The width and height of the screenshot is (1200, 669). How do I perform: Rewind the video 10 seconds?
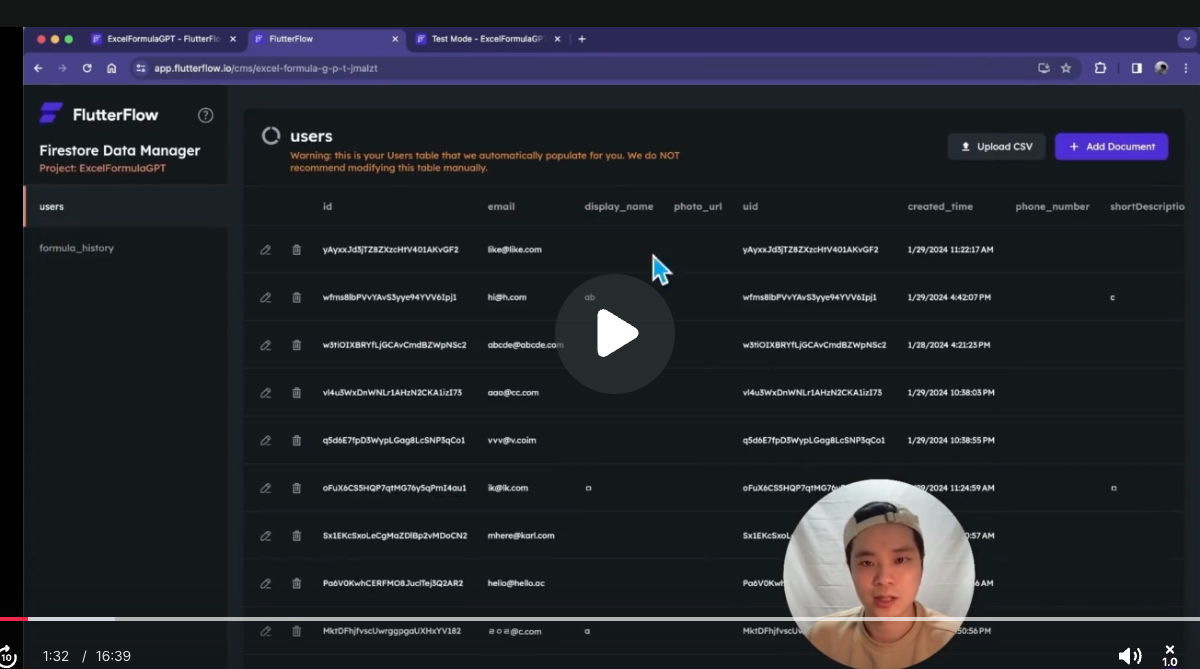(8, 656)
